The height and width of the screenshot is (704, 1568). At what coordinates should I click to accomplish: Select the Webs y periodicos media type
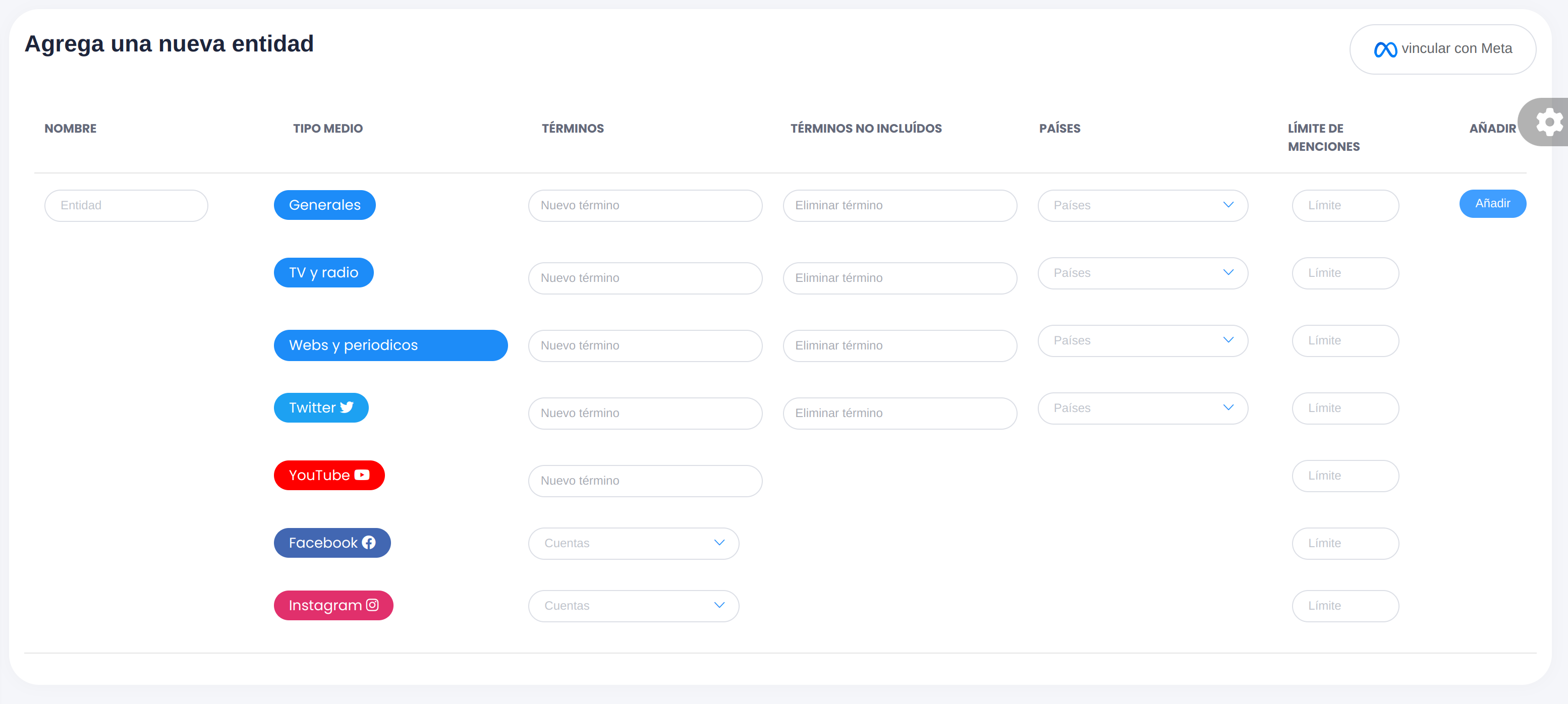coord(390,345)
